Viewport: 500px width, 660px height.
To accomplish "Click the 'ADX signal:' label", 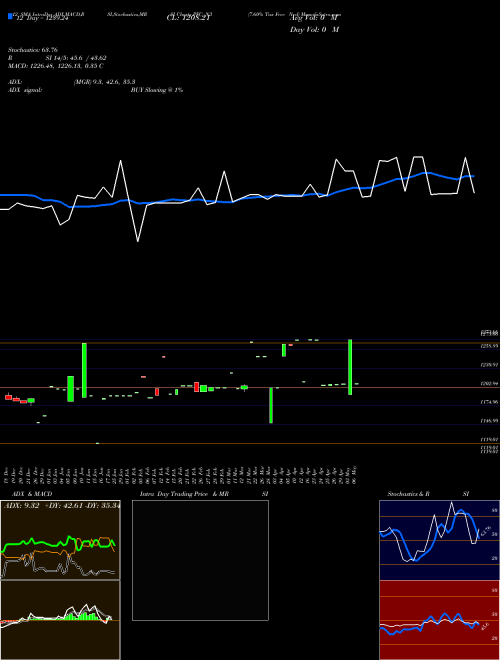I will point(25,90).
